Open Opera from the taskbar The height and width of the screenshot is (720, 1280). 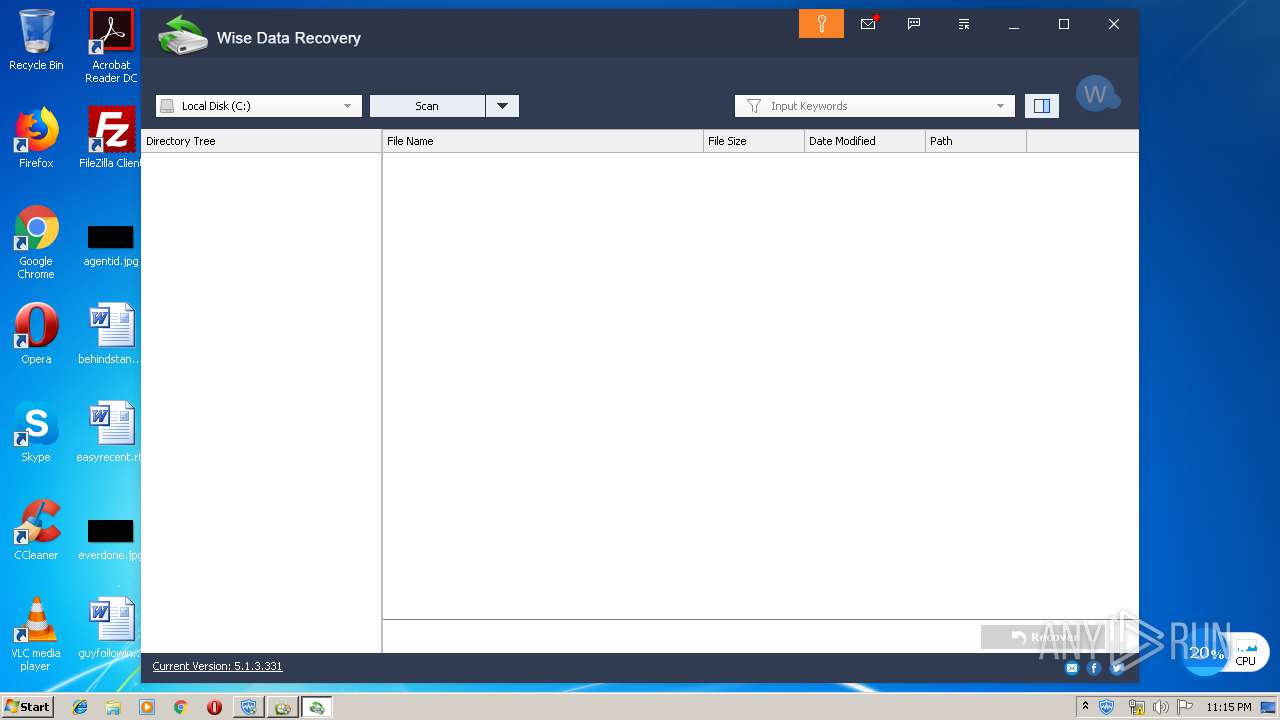tap(214, 707)
